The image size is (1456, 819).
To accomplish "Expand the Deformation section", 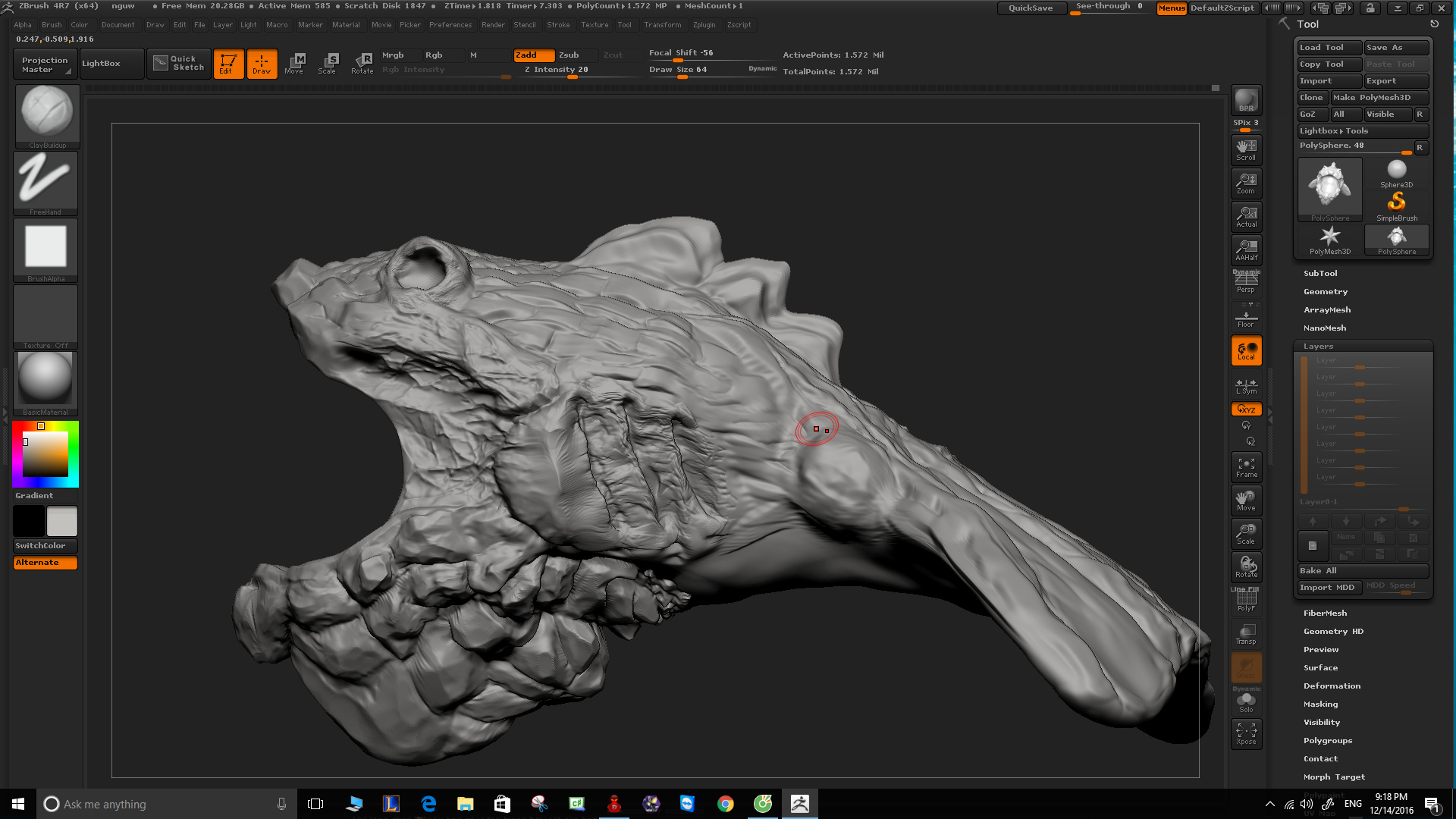I will pos(1332,686).
